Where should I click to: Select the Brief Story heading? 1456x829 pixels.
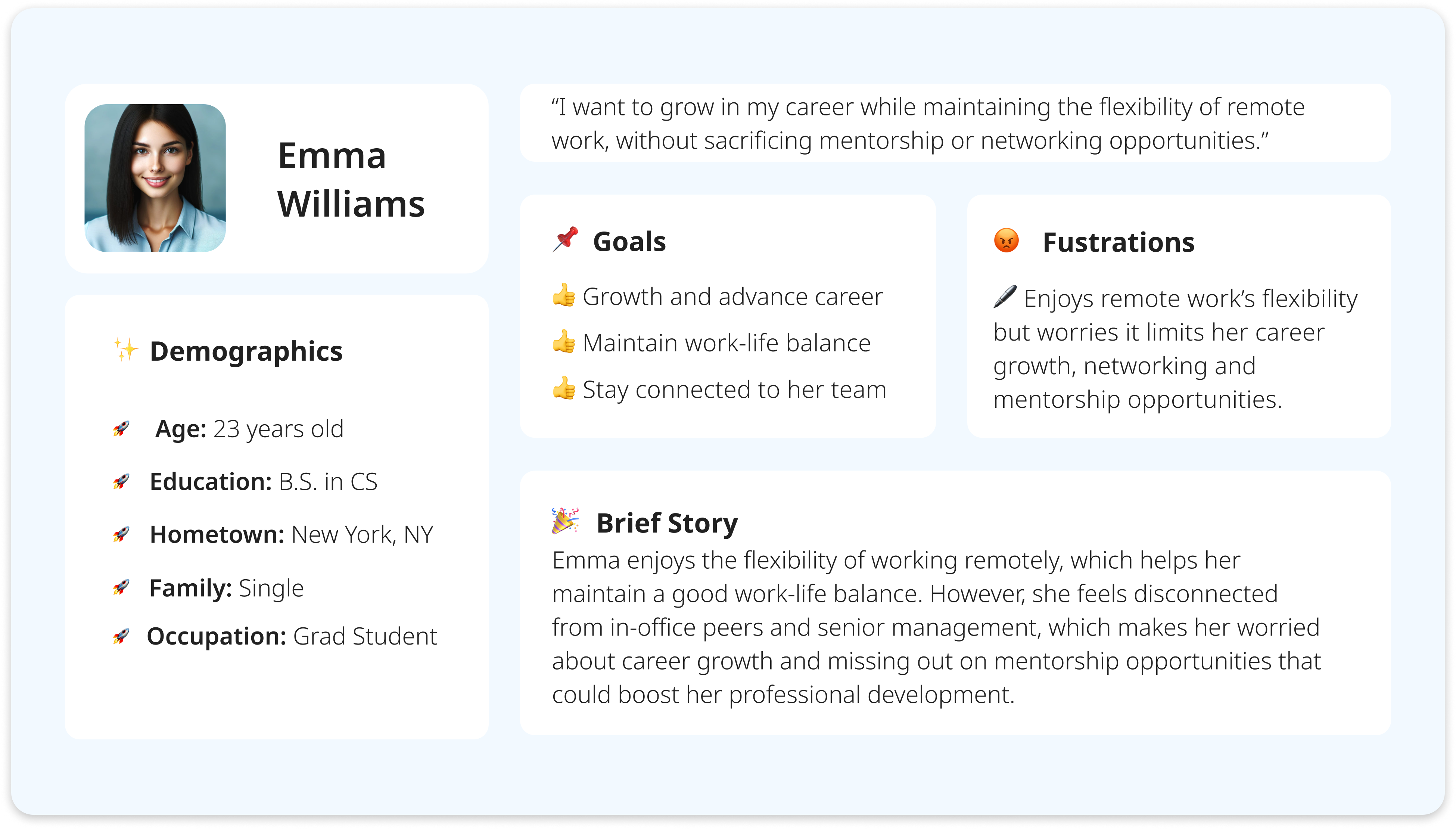point(666,523)
